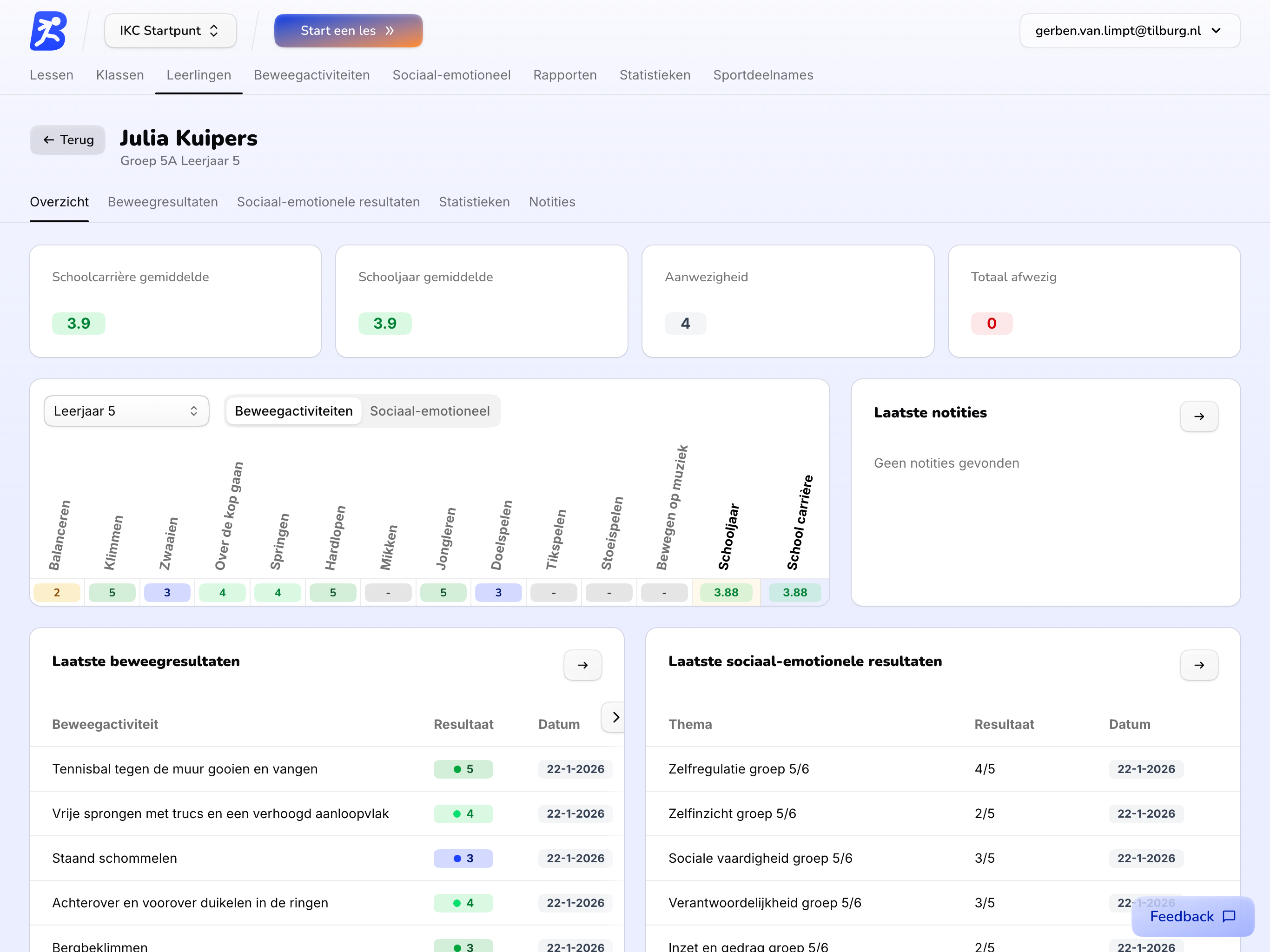Open the gerben.van.limpt account menu
1270x952 pixels.
point(1129,31)
